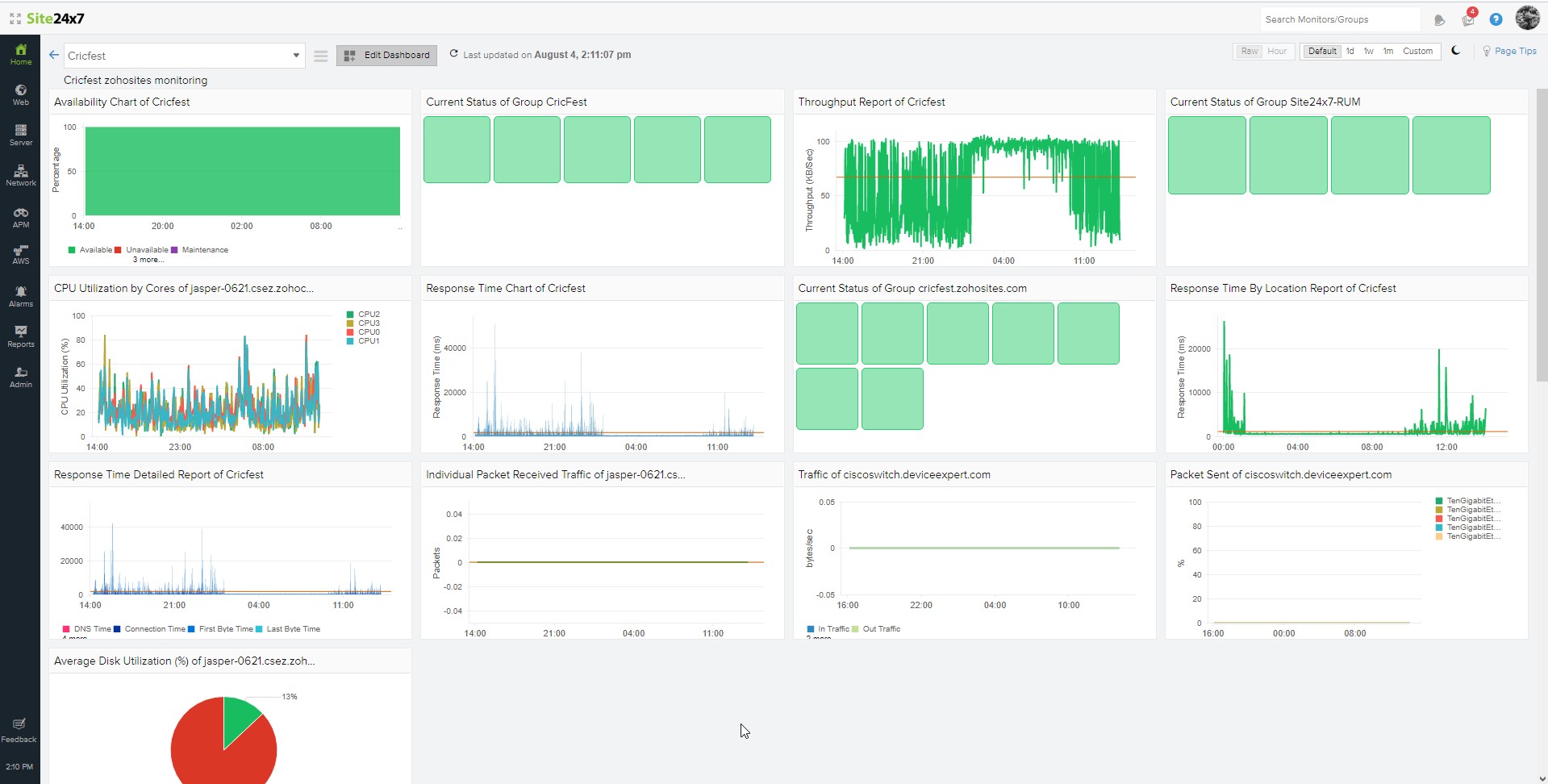This screenshot has height=784, width=1548.
Task: Toggle dark mode moon icon
Action: coord(1456,51)
